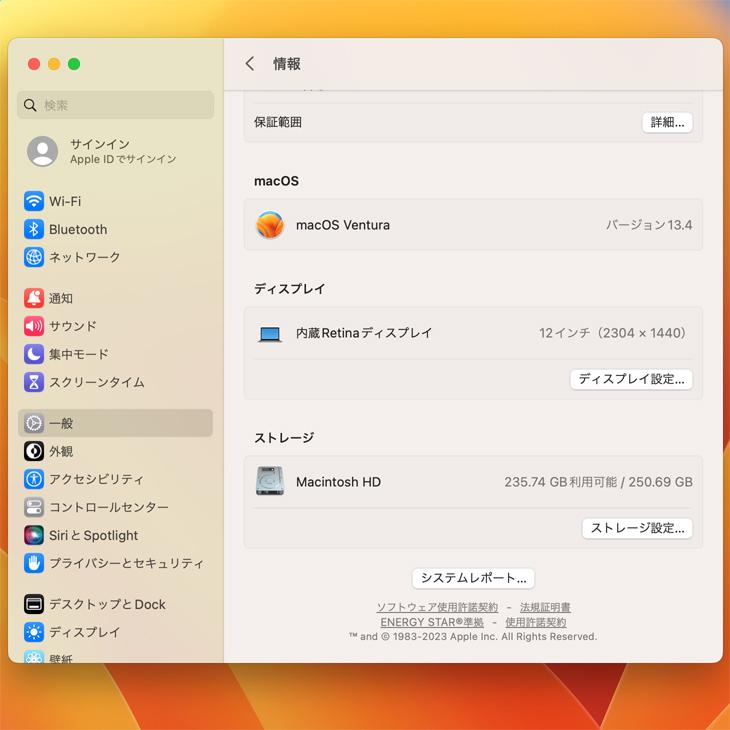Viewport: 730px width, 730px height.
Task: Open ソフトウェア使用許諾契約 link
Action: (437, 607)
